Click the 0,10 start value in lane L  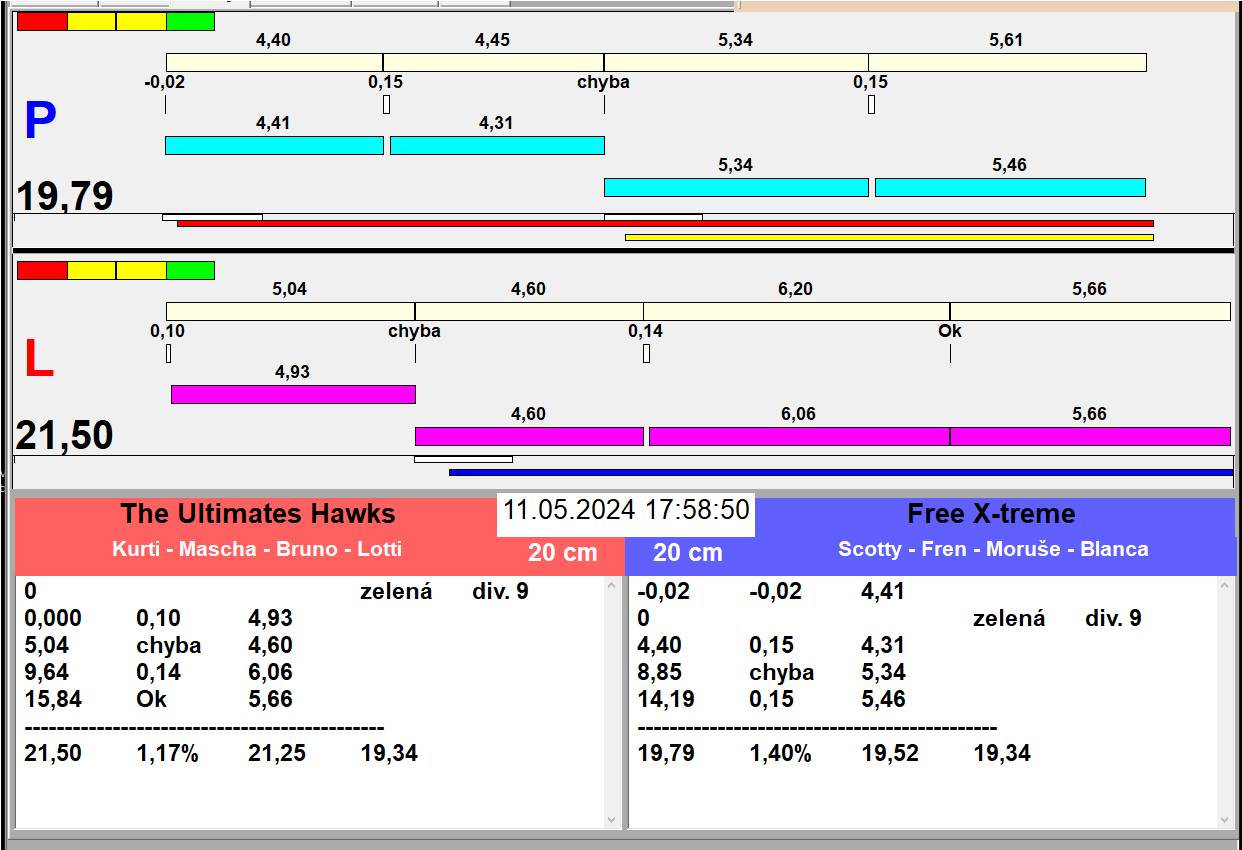[x=167, y=330]
